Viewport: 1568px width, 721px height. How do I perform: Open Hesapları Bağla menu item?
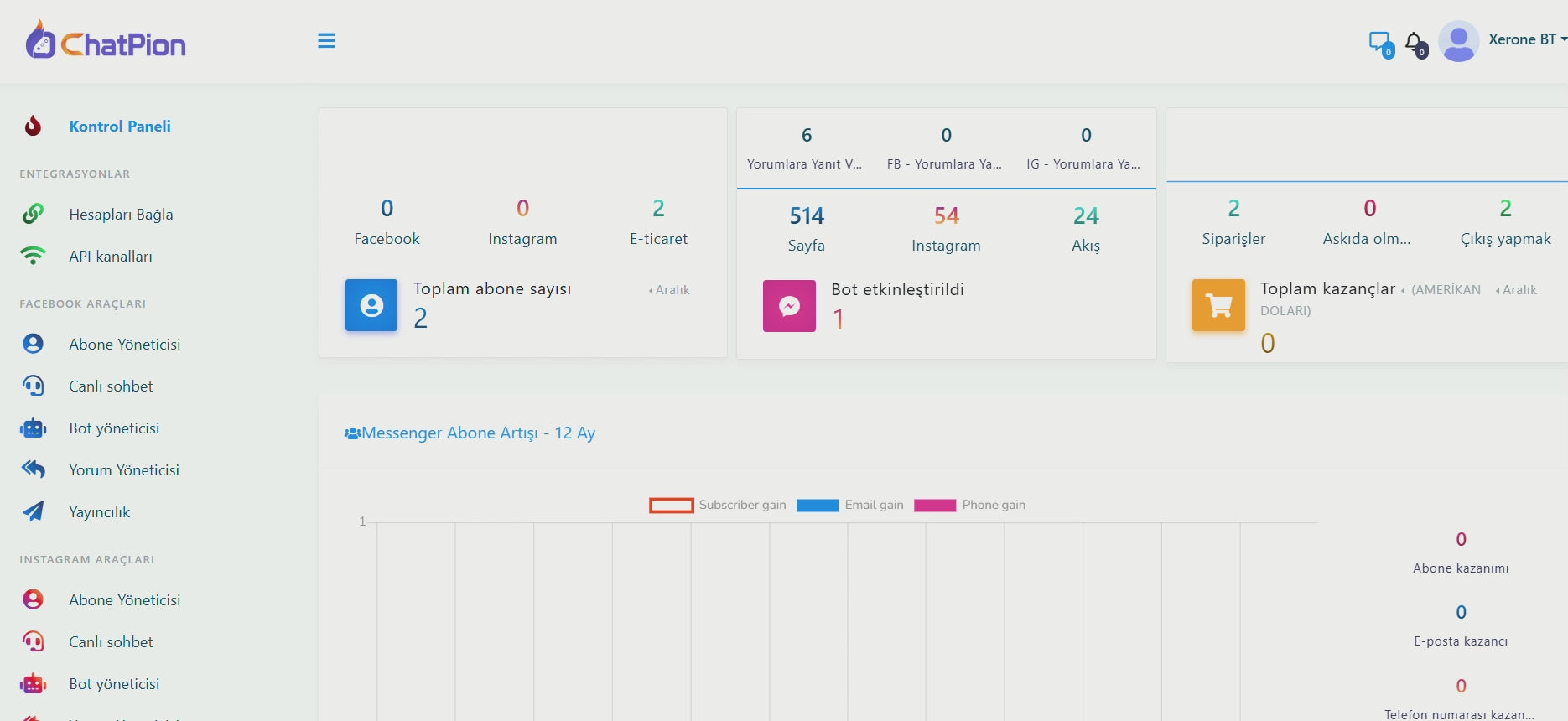pos(121,215)
